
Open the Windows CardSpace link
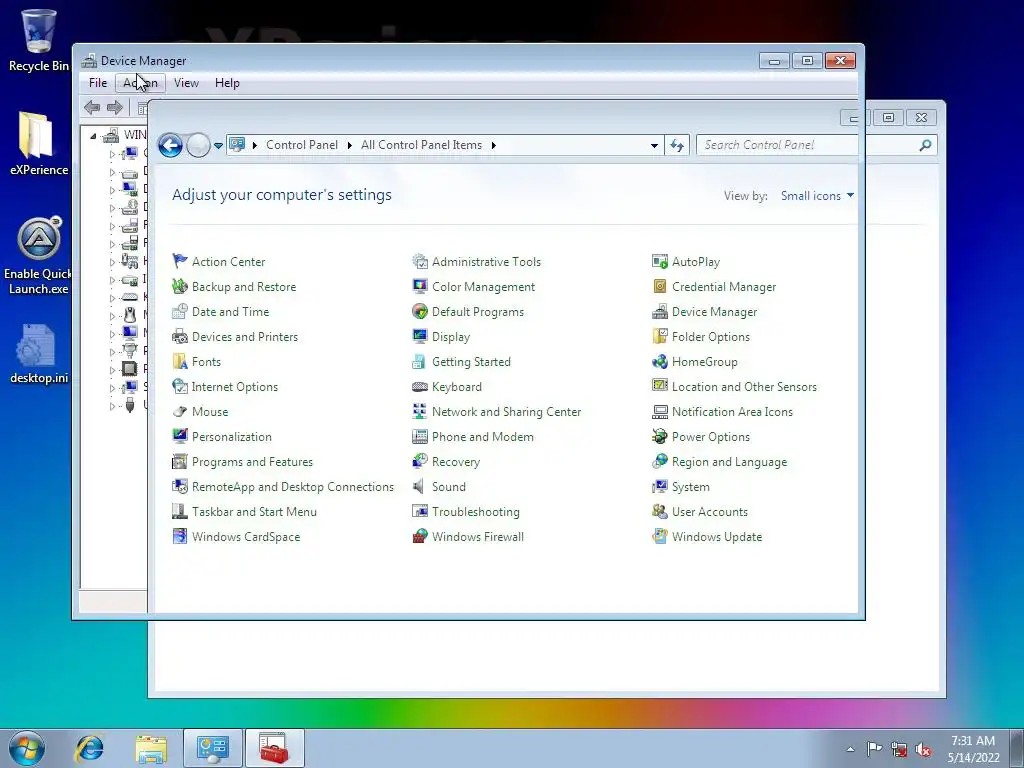pyautogui.click(x=246, y=537)
